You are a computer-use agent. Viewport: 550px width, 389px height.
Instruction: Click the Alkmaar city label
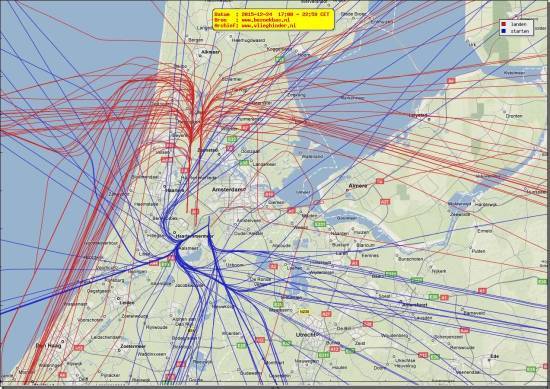[x=210, y=52]
